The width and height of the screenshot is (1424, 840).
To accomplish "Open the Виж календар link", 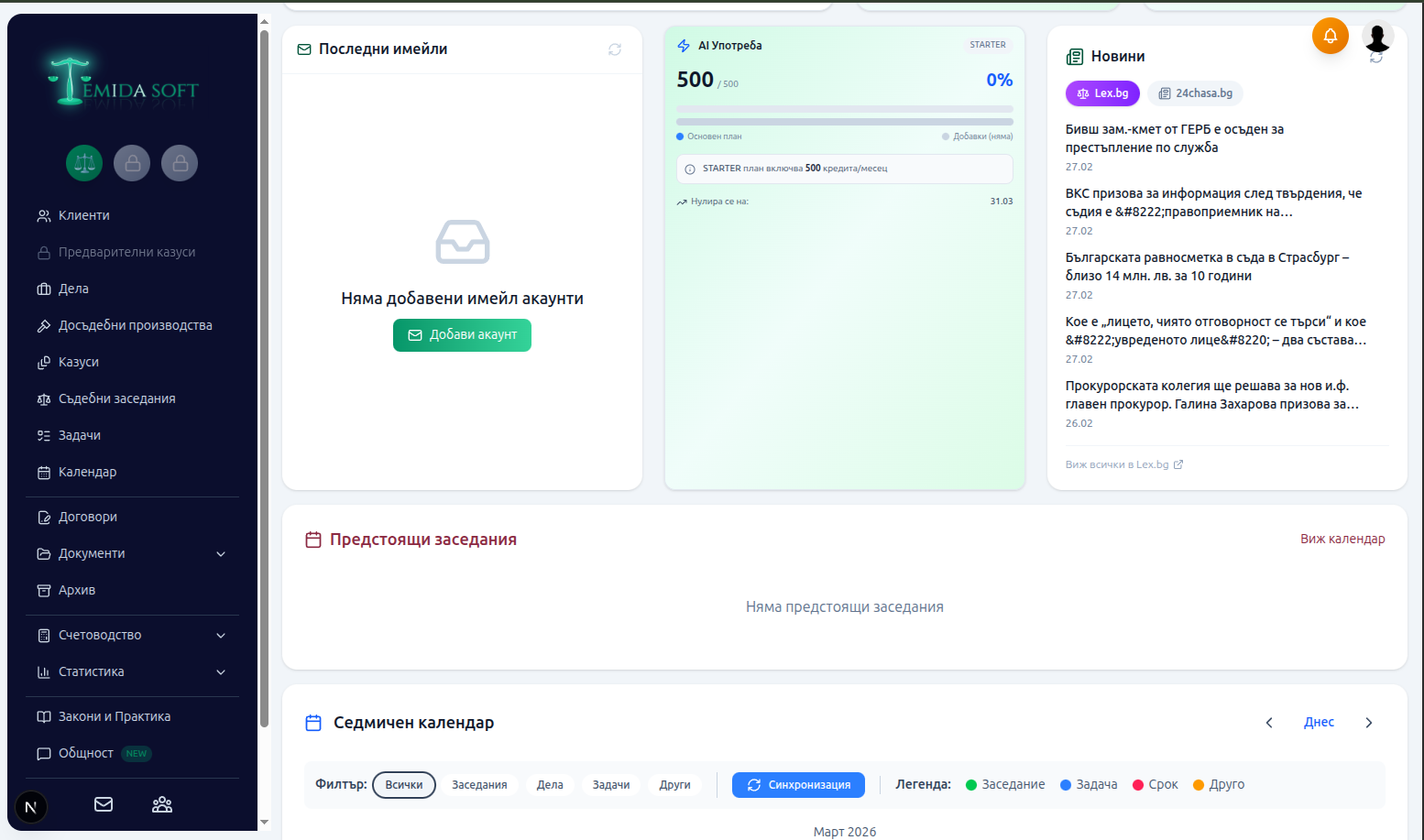I will 1342,539.
